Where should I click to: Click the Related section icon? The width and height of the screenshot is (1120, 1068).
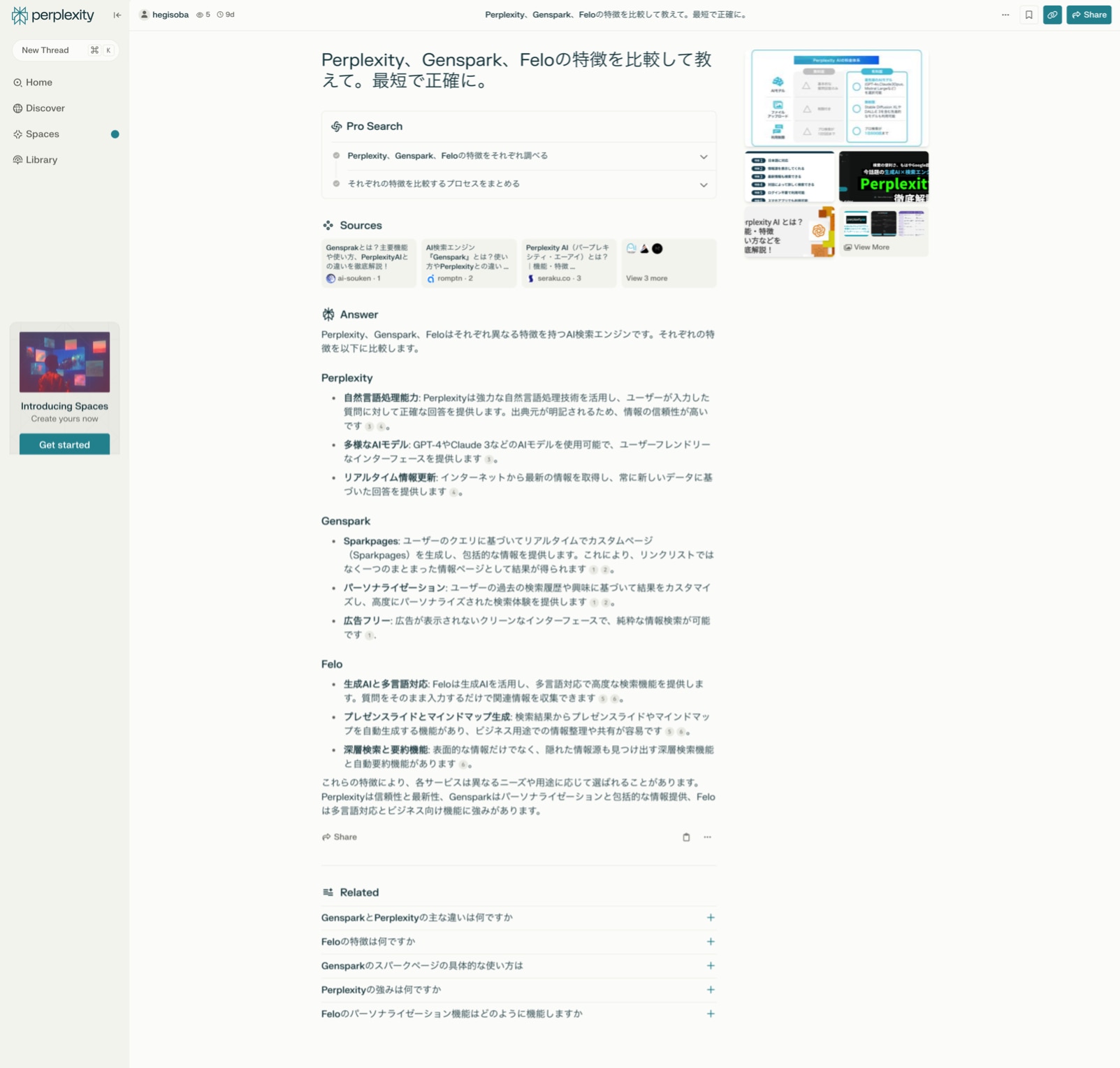click(x=328, y=893)
